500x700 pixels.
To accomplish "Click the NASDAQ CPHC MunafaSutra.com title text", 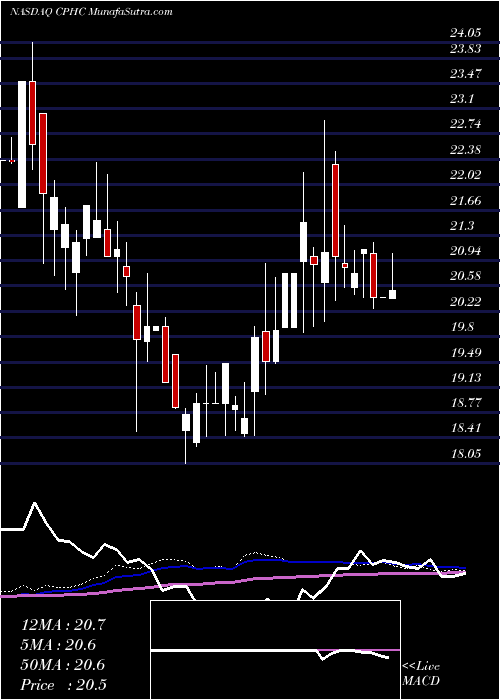I will click(91, 12).
